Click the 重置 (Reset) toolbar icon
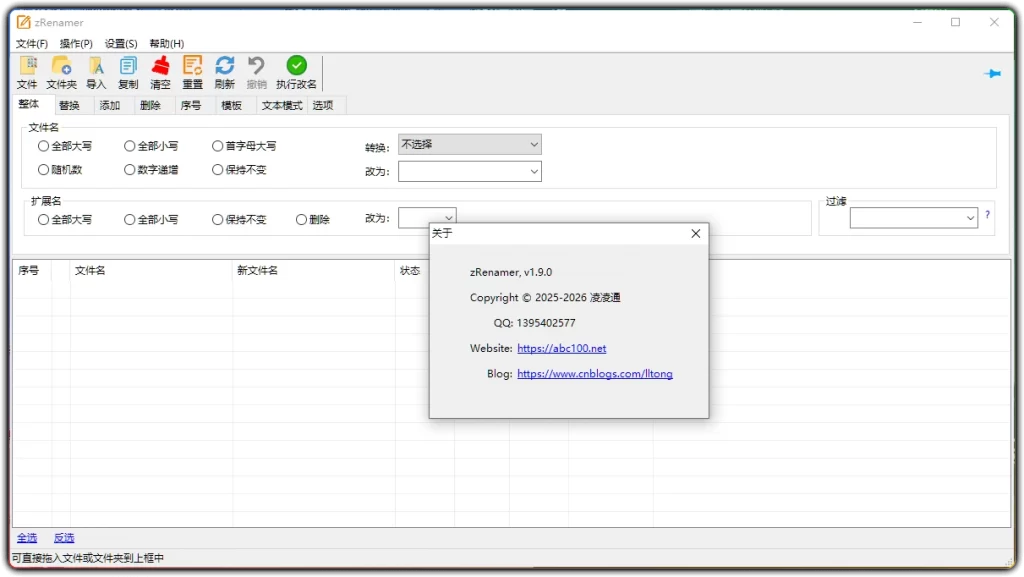Image resolution: width=1024 pixels, height=577 pixels. pos(191,70)
